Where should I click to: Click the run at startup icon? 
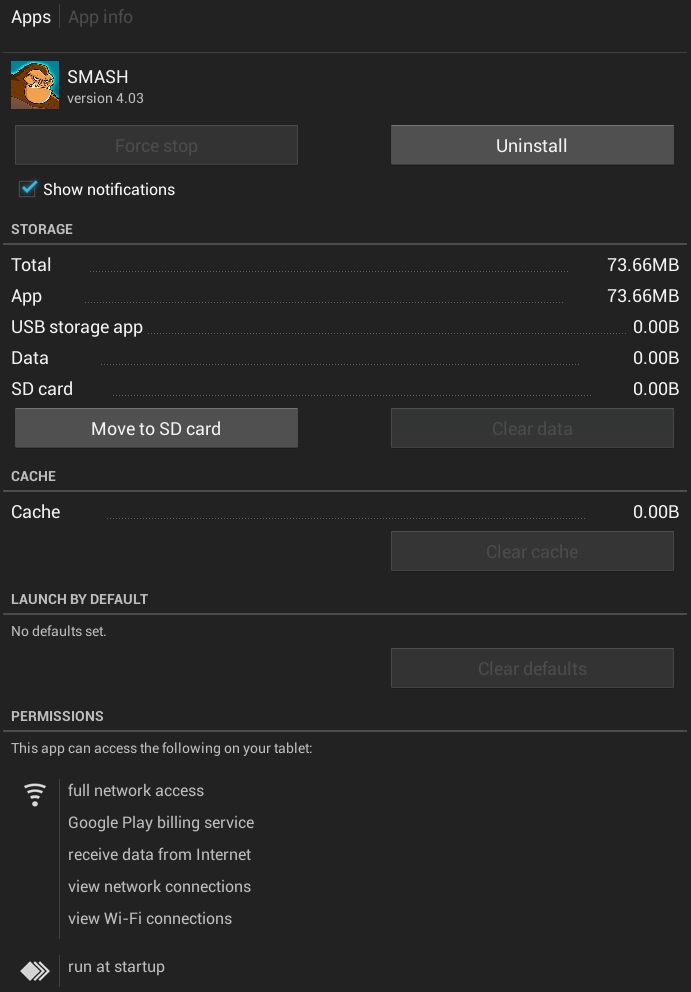point(35,970)
